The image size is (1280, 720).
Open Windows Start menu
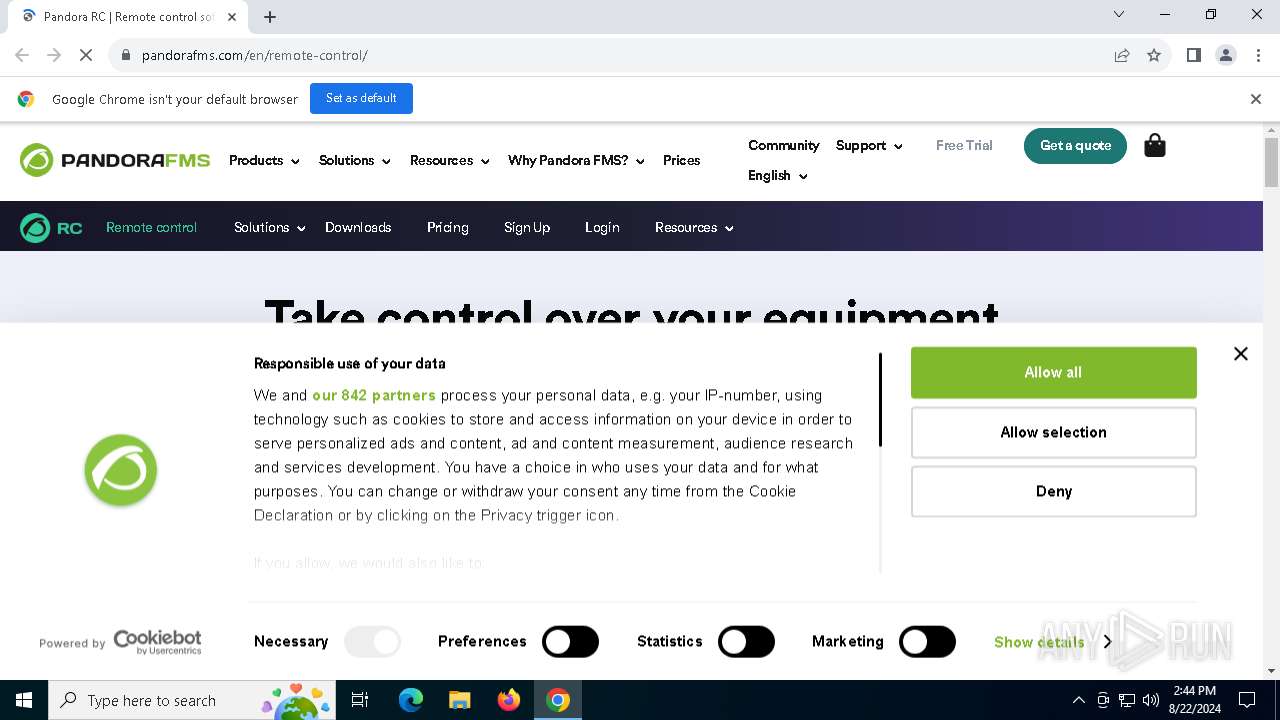[x=23, y=700]
